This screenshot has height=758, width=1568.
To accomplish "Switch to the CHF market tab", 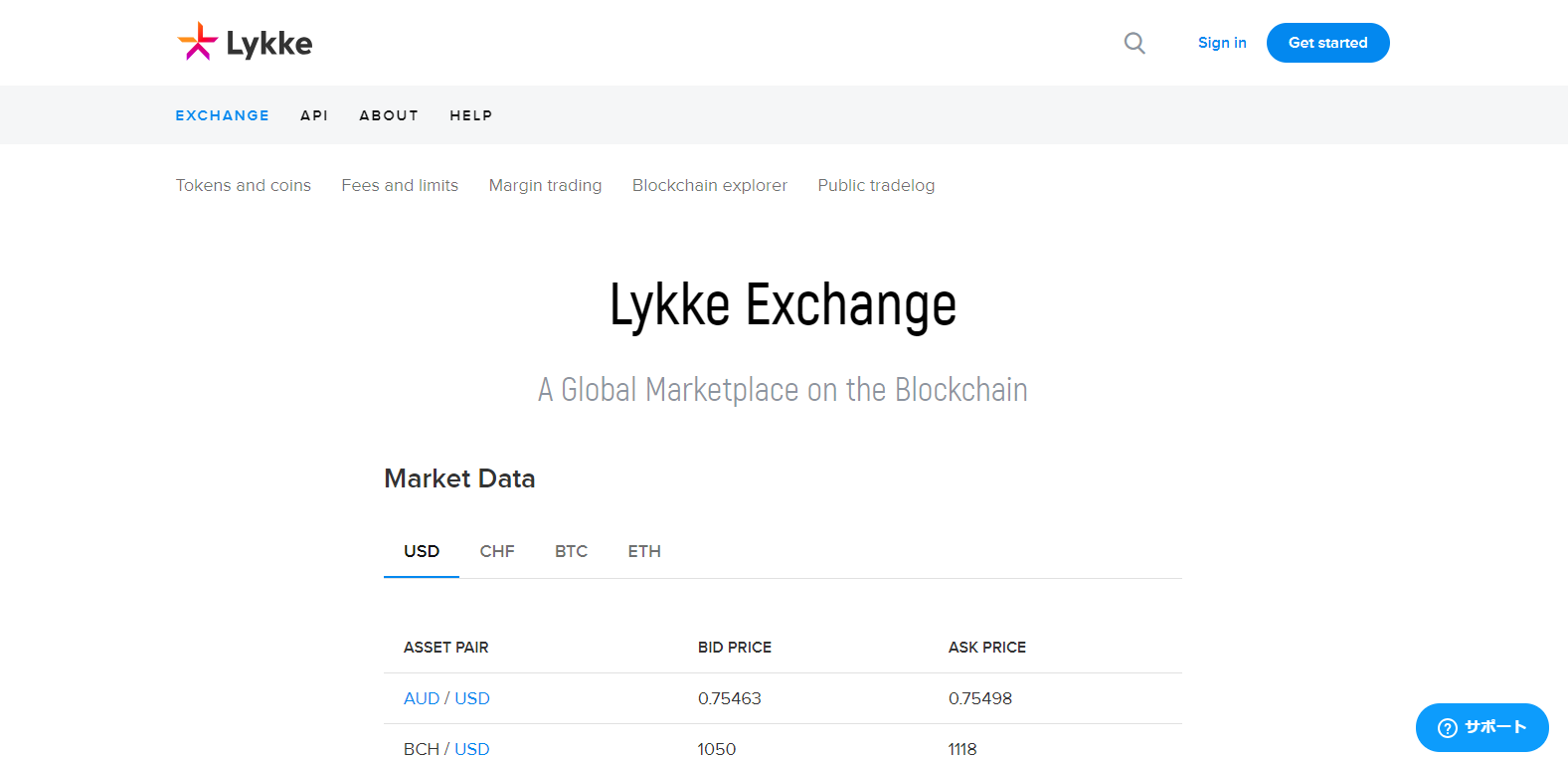I will tap(497, 551).
